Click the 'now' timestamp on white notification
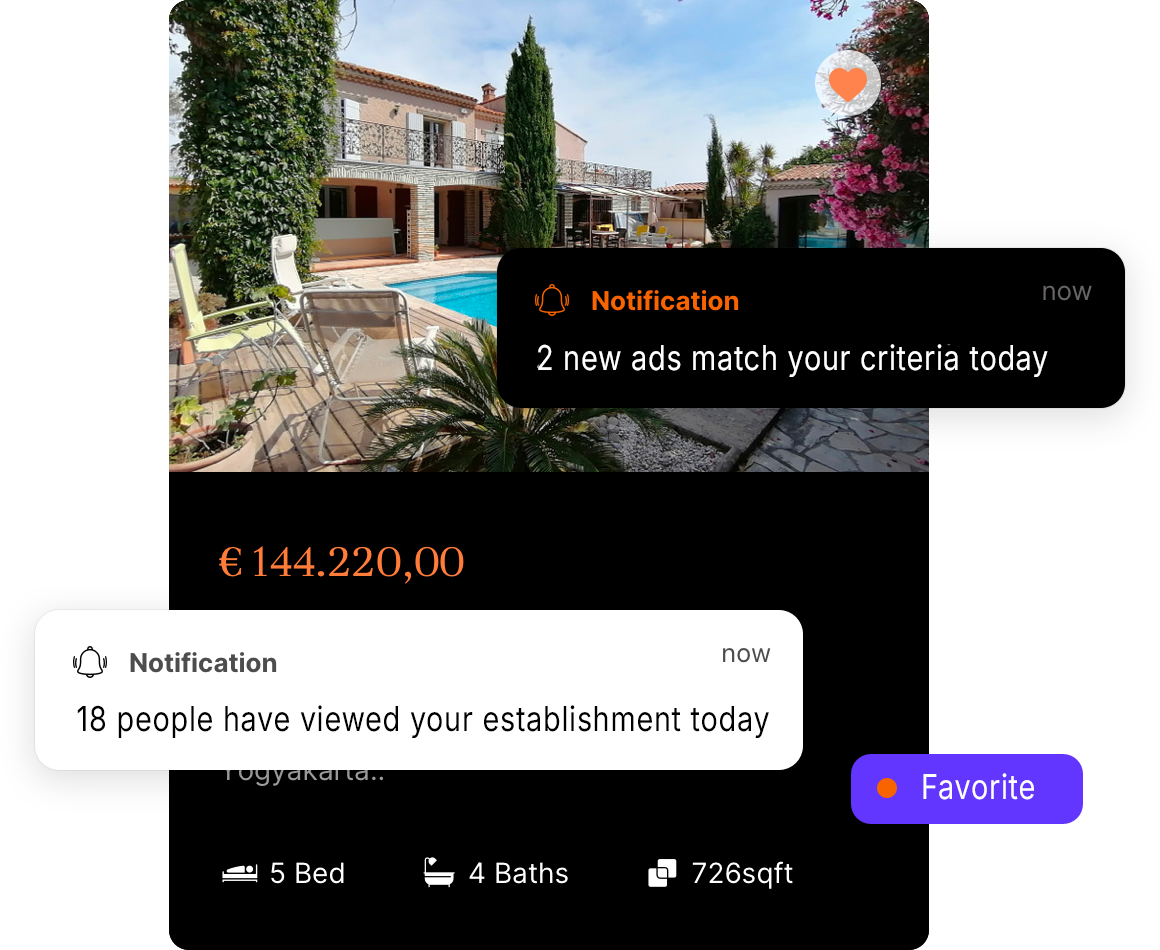The height and width of the screenshot is (950, 1160). pos(746,653)
